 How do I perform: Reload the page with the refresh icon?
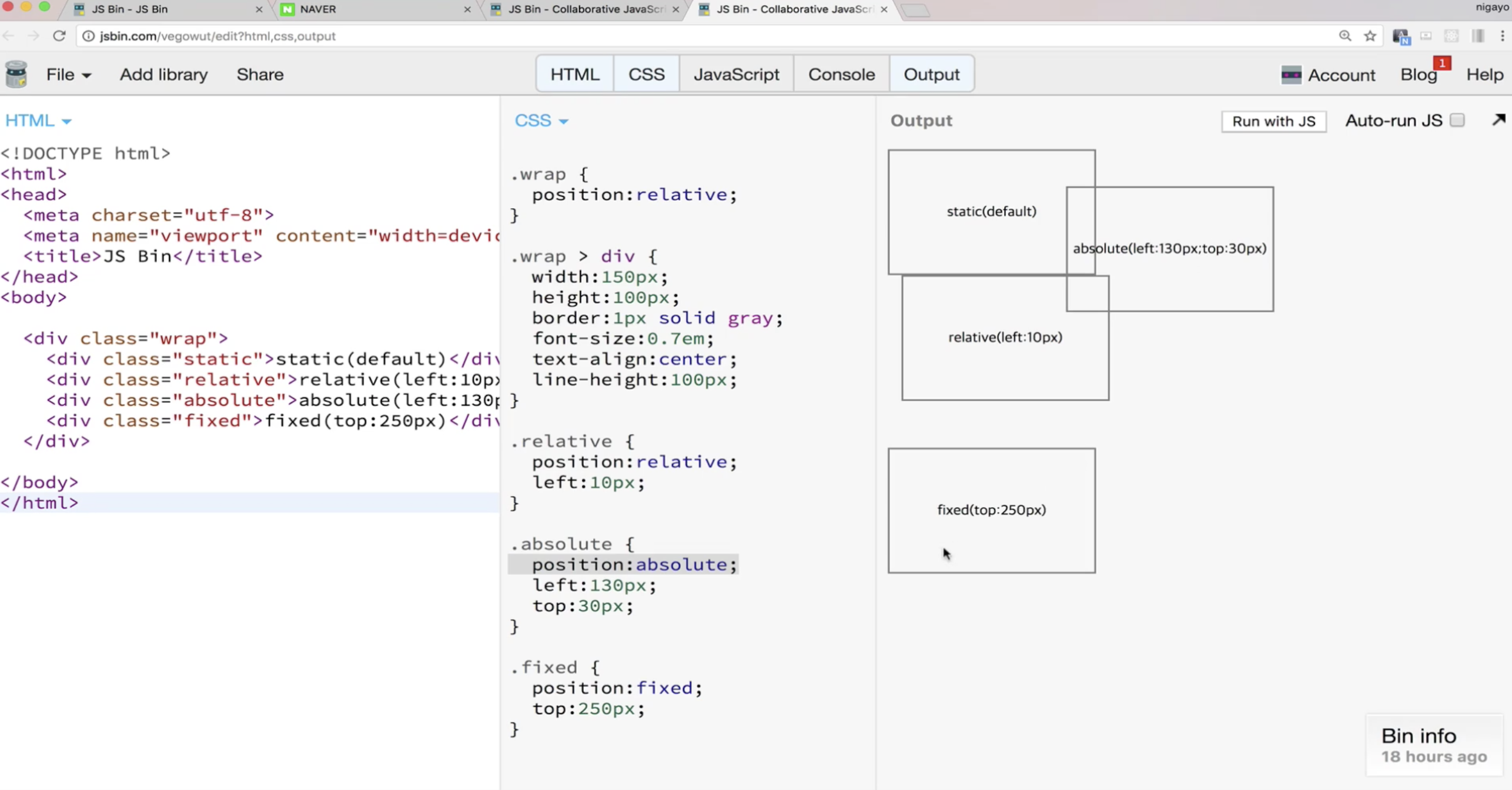coord(59,36)
